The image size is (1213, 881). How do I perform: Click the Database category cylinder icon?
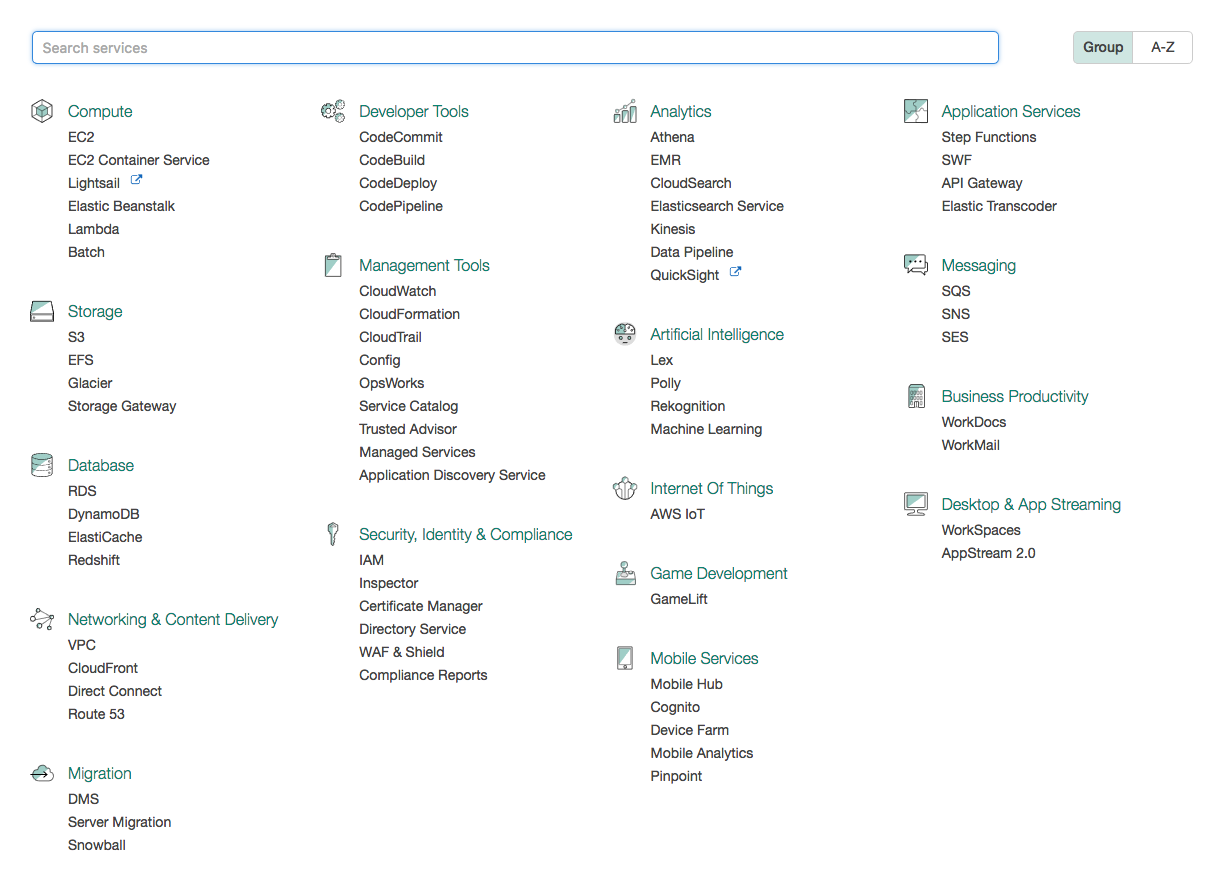point(41,465)
